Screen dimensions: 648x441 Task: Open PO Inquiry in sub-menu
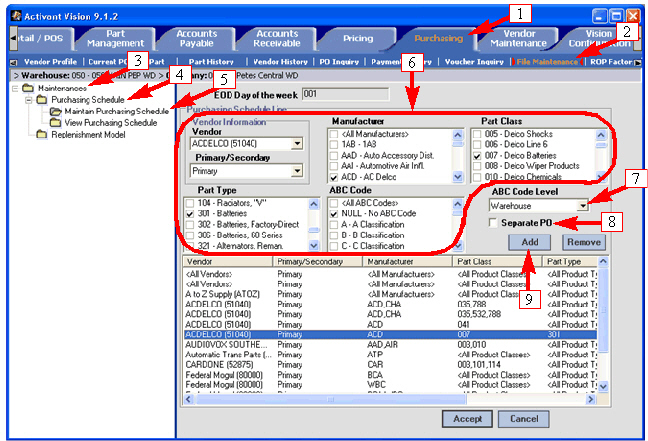[339, 62]
